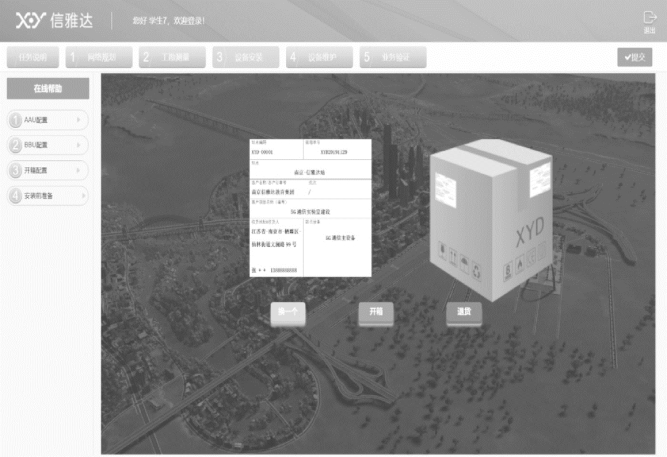Viewport: 667px width, 457px height.
Task: Submit with the 提交 button
Action: [x=635, y=57]
